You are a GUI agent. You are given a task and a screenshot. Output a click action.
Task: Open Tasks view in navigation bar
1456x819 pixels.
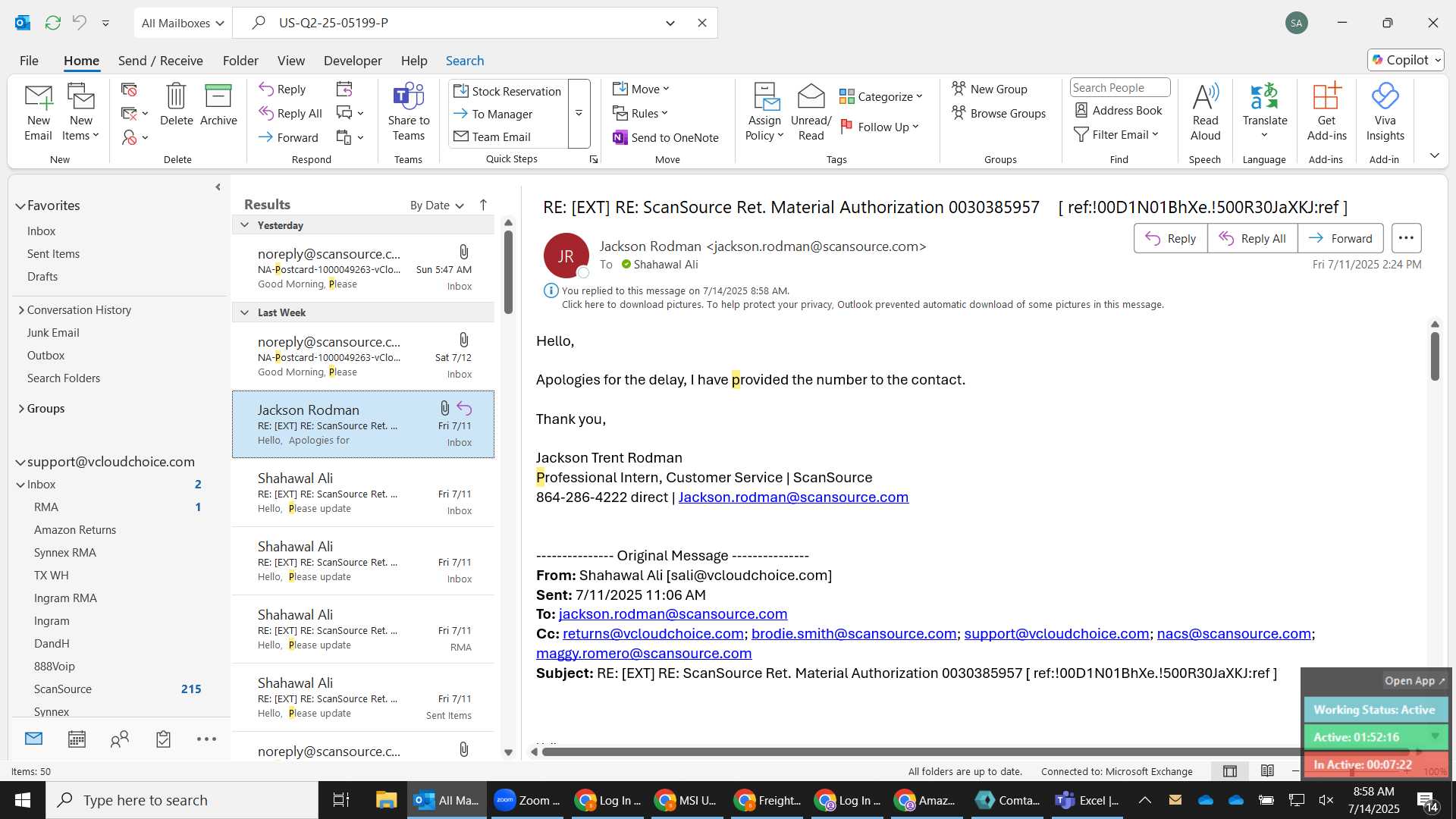[163, 739]
